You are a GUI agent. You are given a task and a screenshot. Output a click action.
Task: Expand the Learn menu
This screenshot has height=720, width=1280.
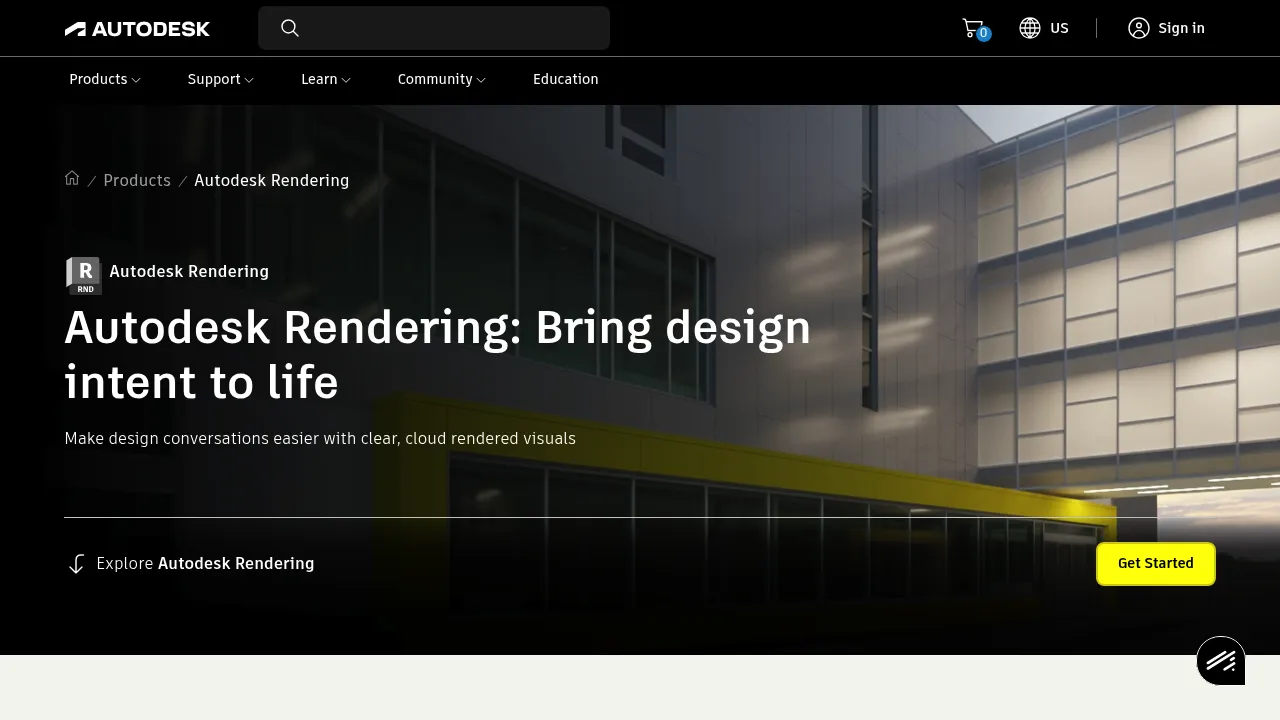pos(326,79)
